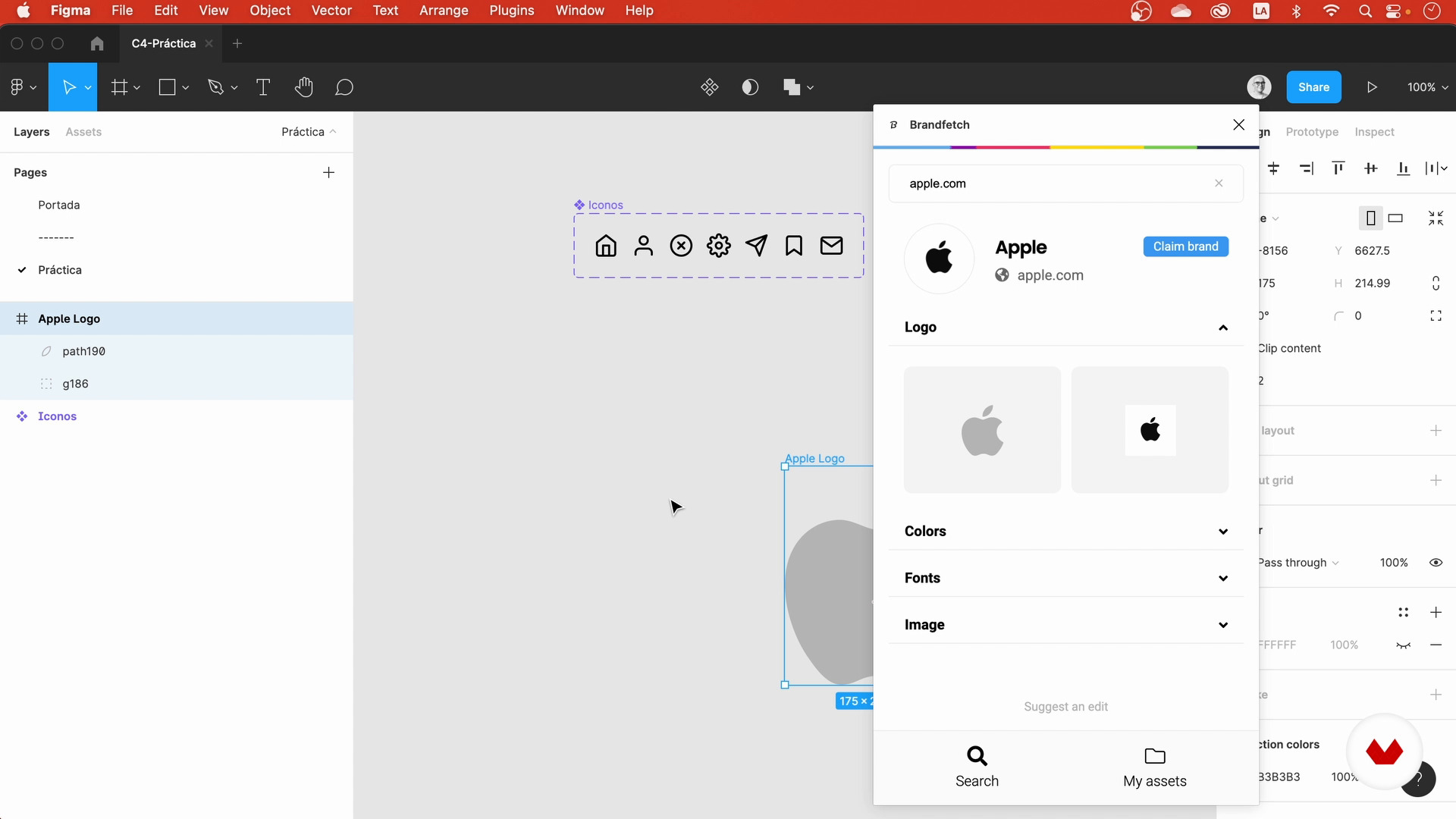Add a new page with plus

tap(328, 173)
